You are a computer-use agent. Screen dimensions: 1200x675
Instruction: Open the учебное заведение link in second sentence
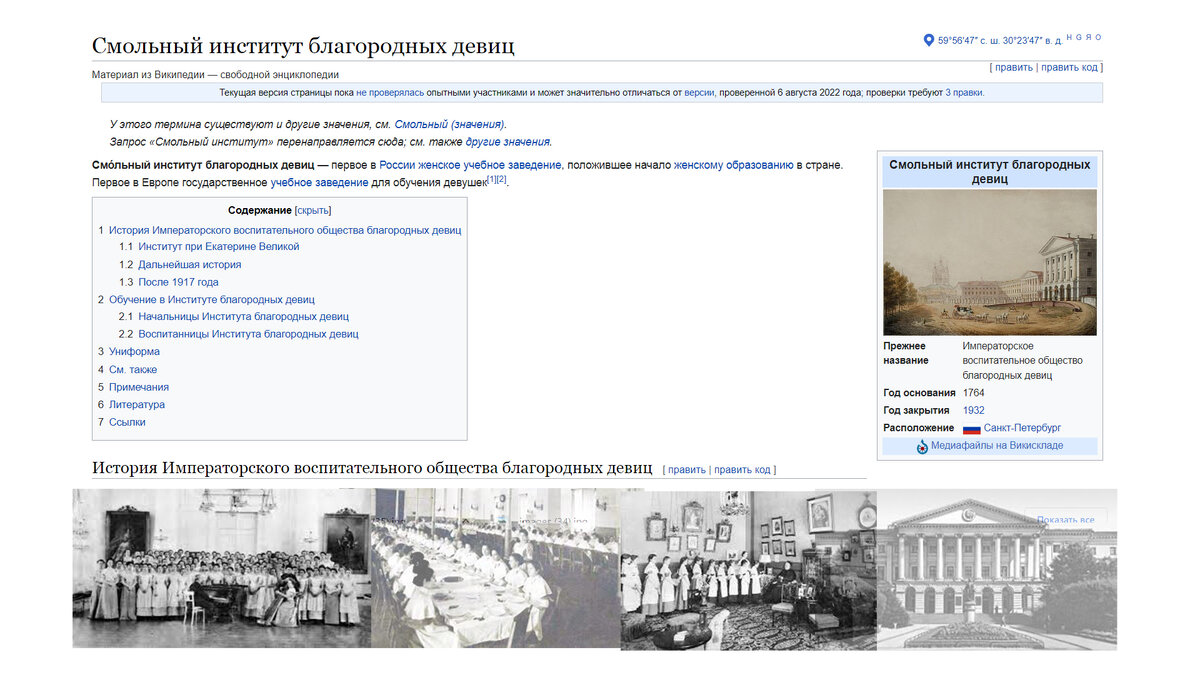(319, 183)
